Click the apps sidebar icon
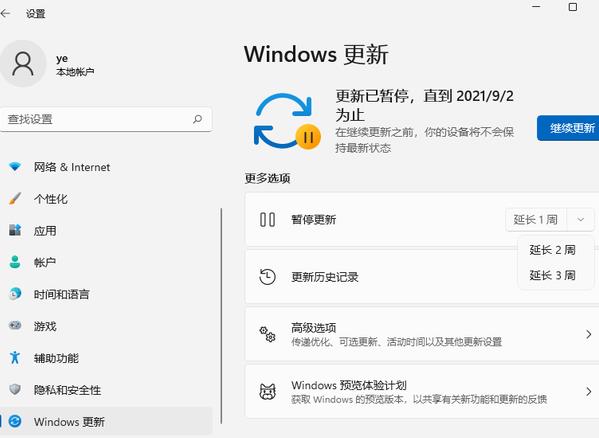The width and height of the screenshot is (599, 438). point(15,230)
